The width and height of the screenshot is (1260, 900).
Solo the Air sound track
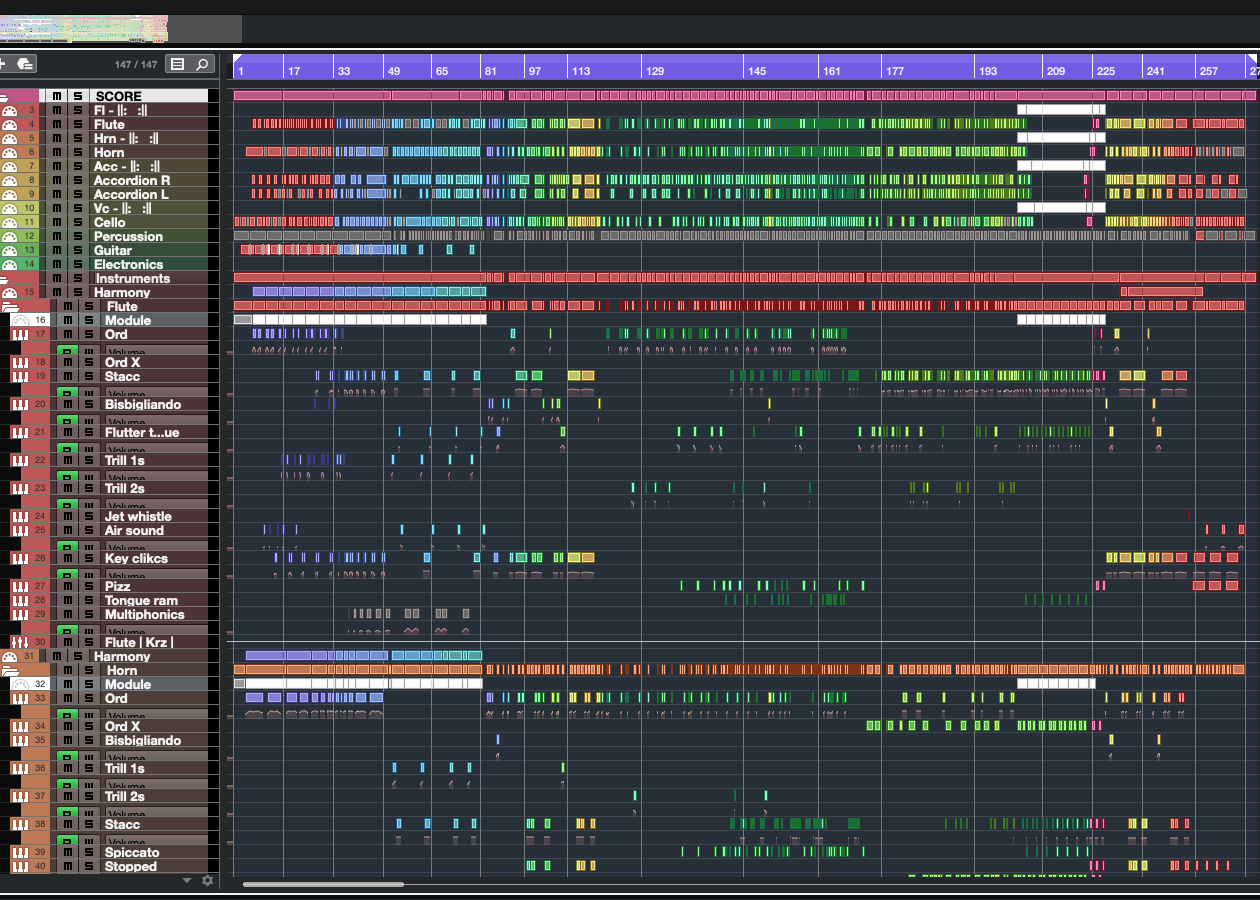coord(89,531)
